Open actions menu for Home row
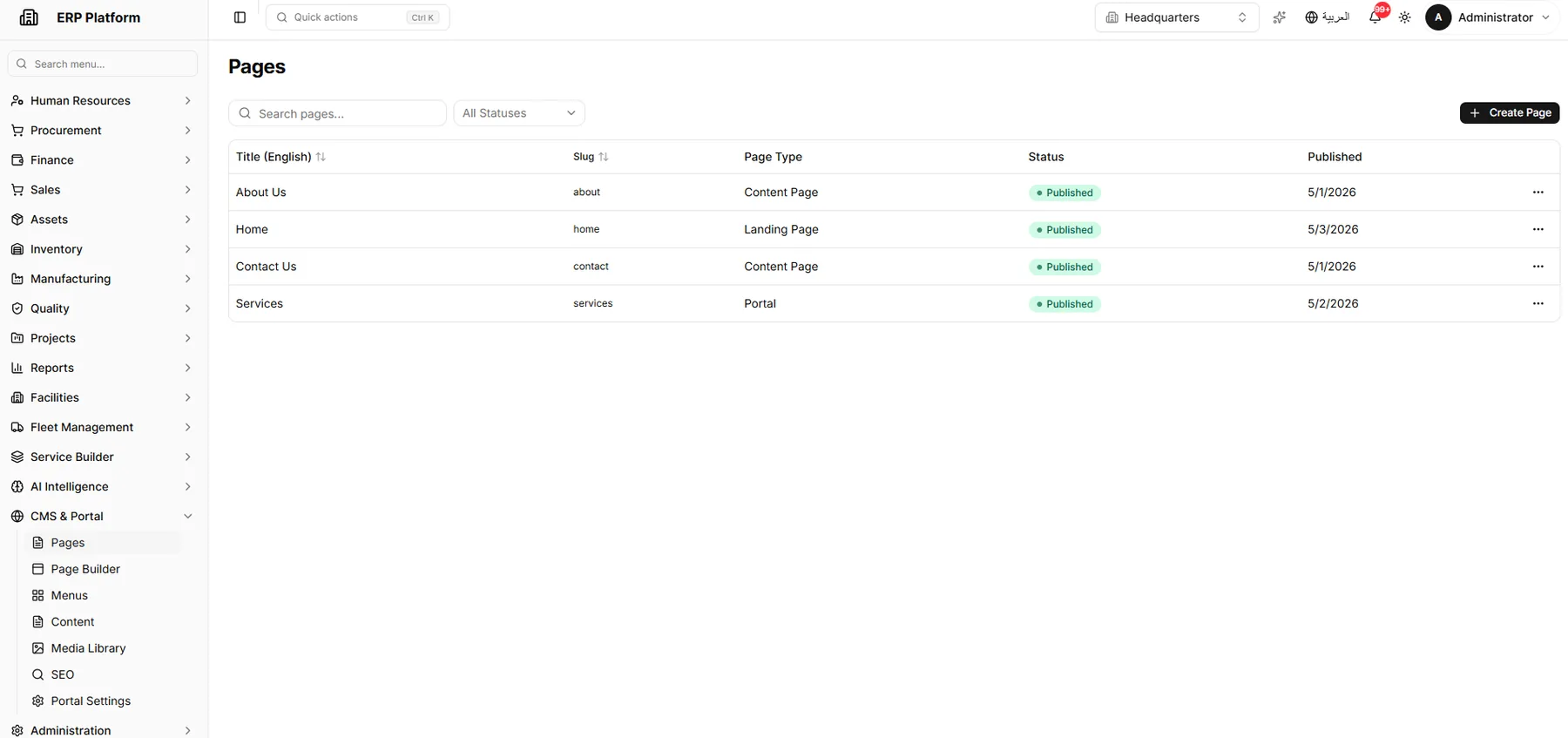The height and width of the screenshot is (738, 1568). click(x=1538, y=229)
